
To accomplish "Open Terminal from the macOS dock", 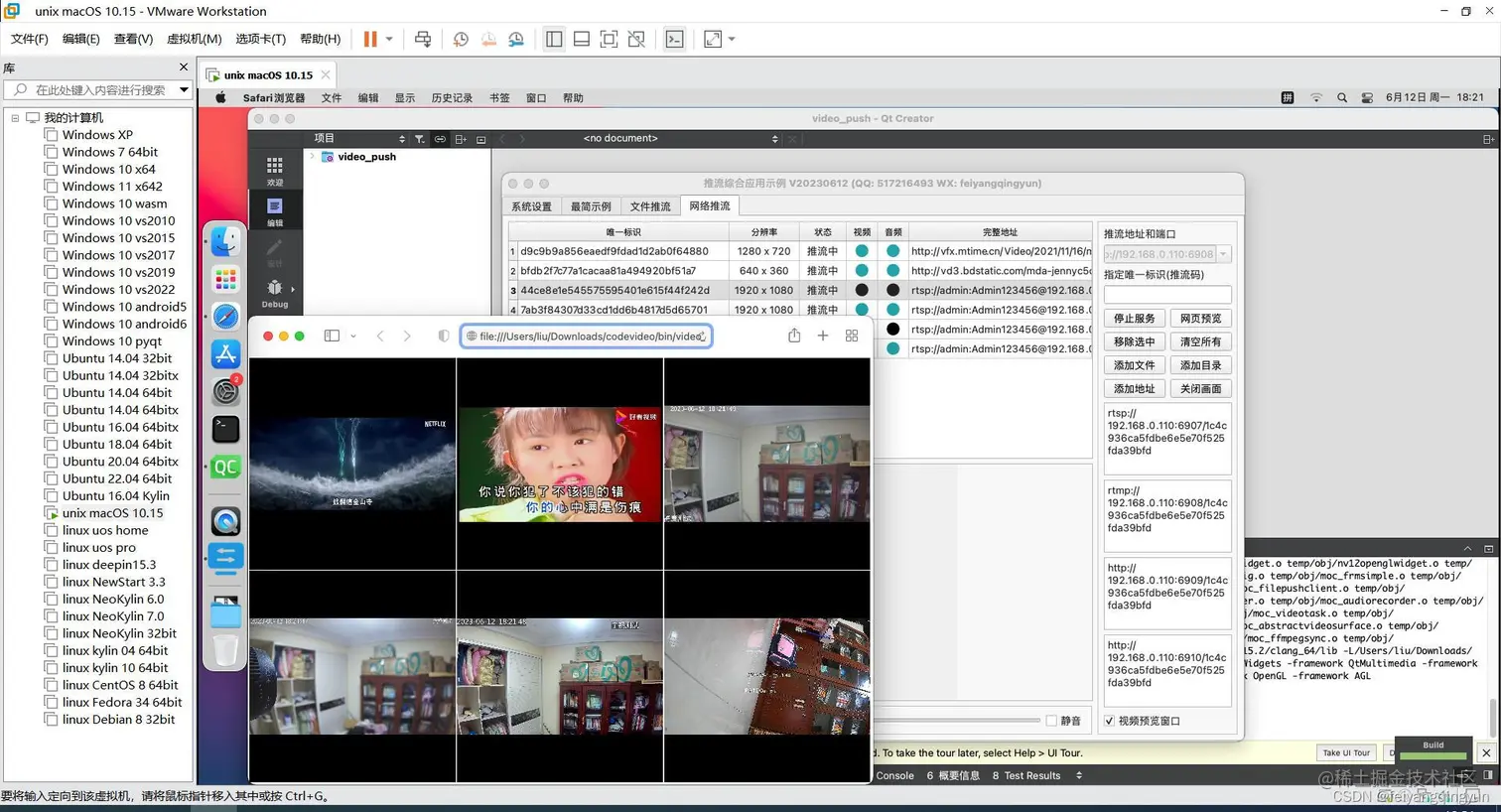I will [x=226, y=429].
